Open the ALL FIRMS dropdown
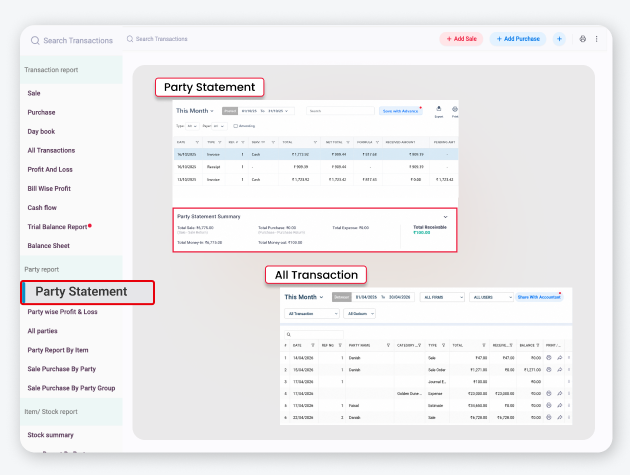Image resolution: width=630 pixels, height=475 pixels. click(442, 297)
